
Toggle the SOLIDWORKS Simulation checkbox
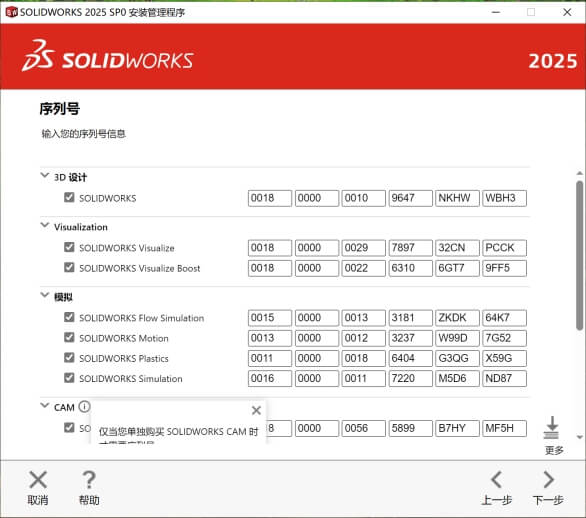pyautogui.click(x=69, y=378)
